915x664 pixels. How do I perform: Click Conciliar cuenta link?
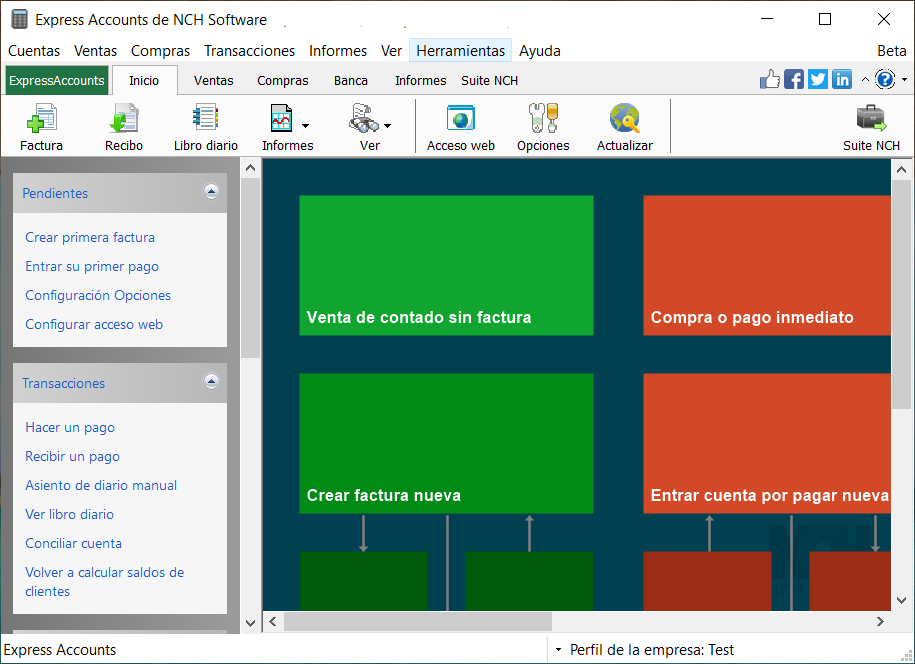[x=74, y=543]
